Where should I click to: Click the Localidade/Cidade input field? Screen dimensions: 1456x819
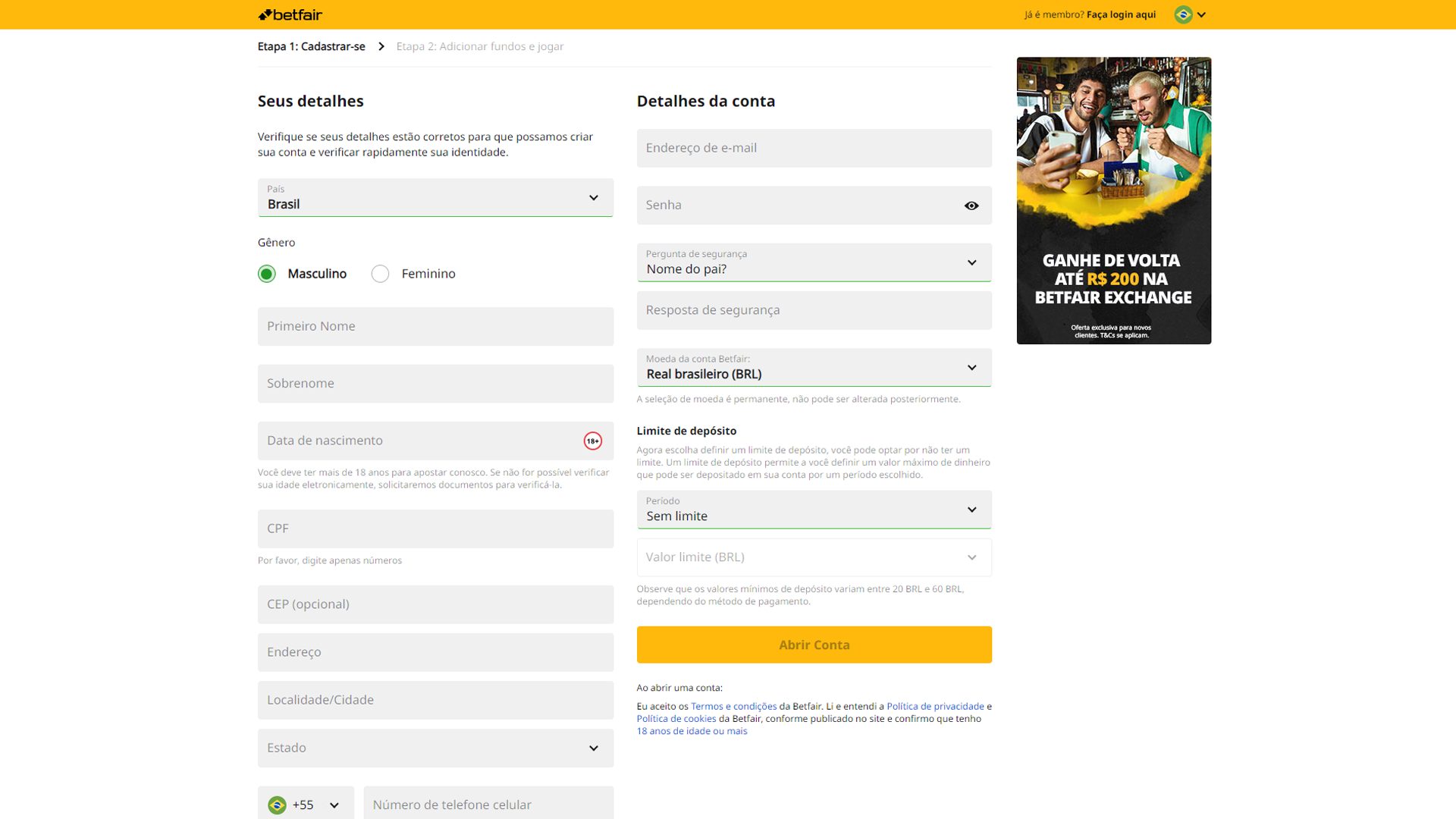point(435,700)
